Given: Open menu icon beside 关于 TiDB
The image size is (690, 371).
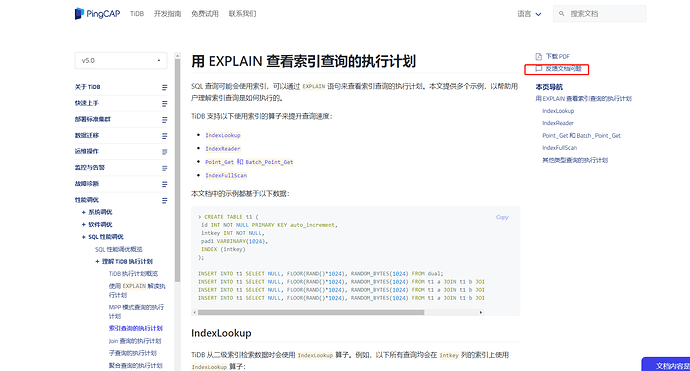Looking at the screenshot, I should click(164, 87).
